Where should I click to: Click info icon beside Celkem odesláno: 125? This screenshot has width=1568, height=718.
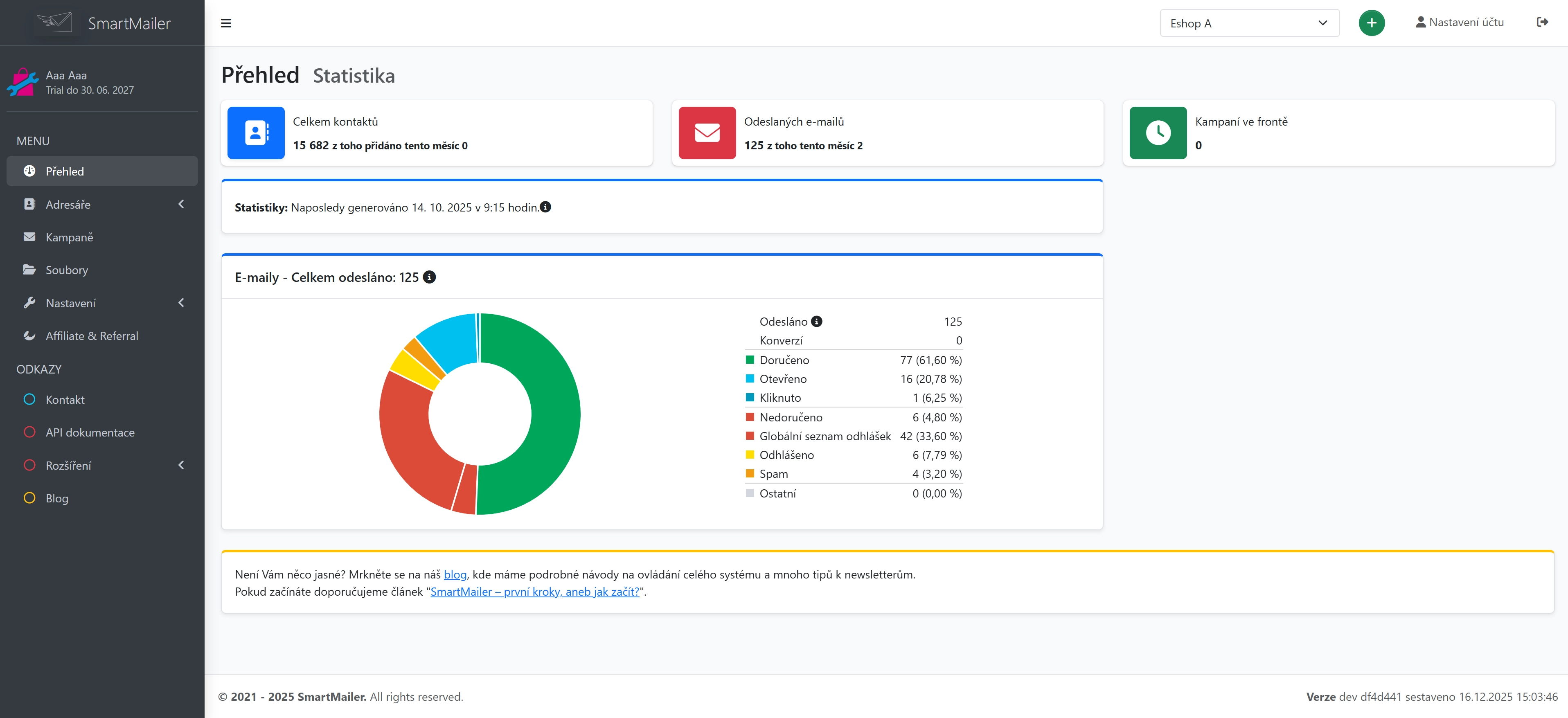click(x=429, y=277)
